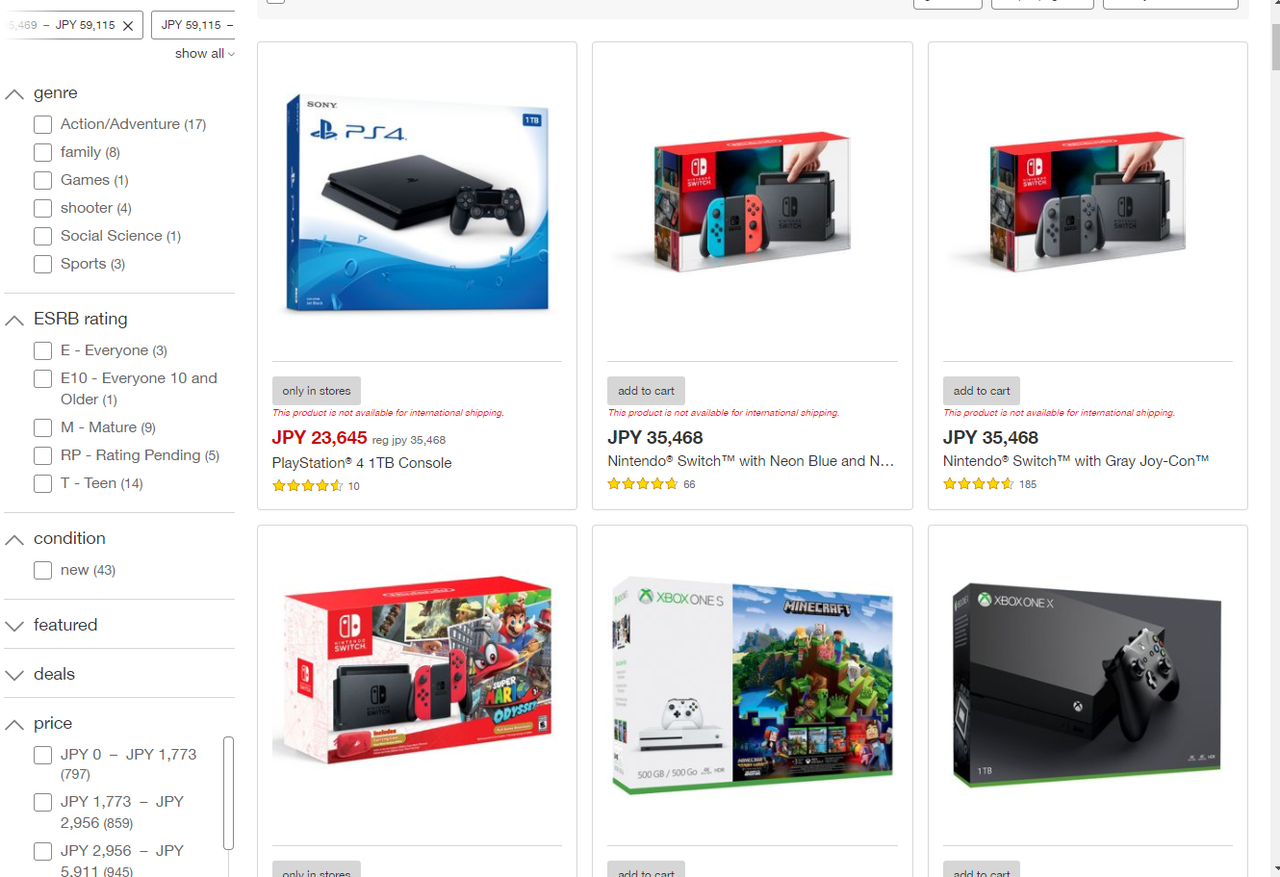Image resolution: width=1280 pixels, height=877 pixels.
Task: Expand the deals filter section
Action: 15,675
